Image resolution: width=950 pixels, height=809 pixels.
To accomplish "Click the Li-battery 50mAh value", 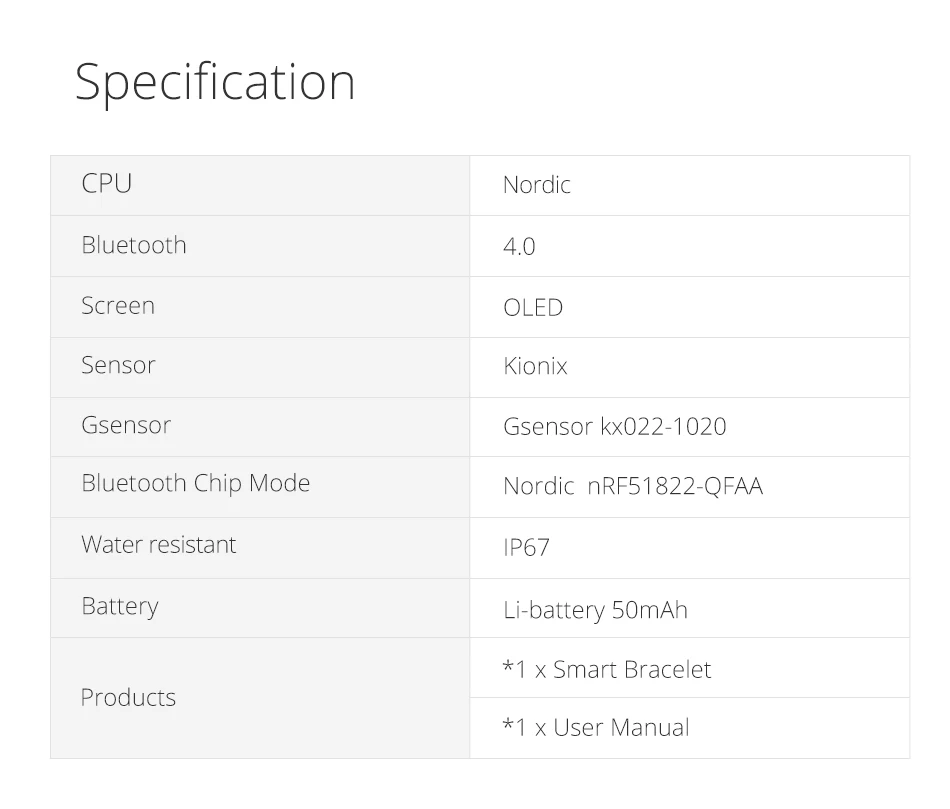I will 595,610.
